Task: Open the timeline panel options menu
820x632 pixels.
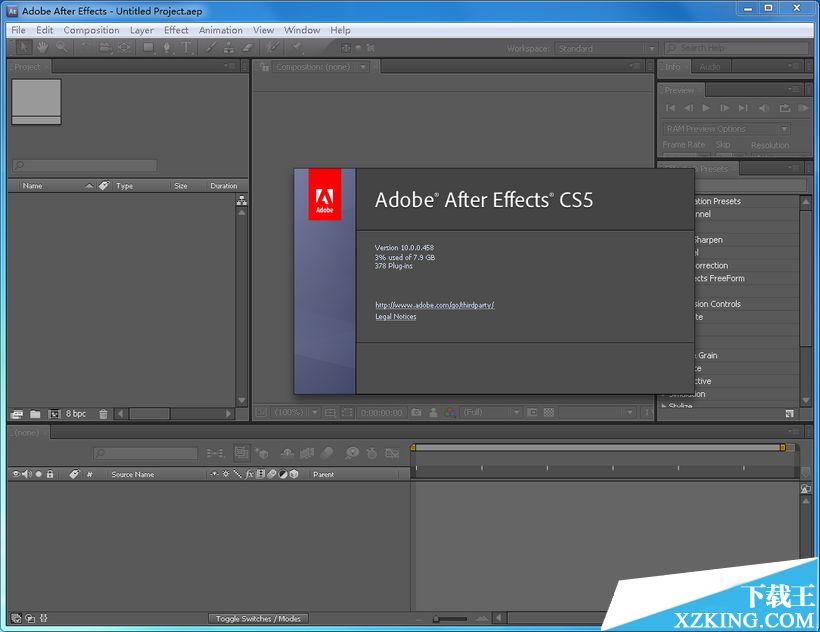Action: (794, 431)
